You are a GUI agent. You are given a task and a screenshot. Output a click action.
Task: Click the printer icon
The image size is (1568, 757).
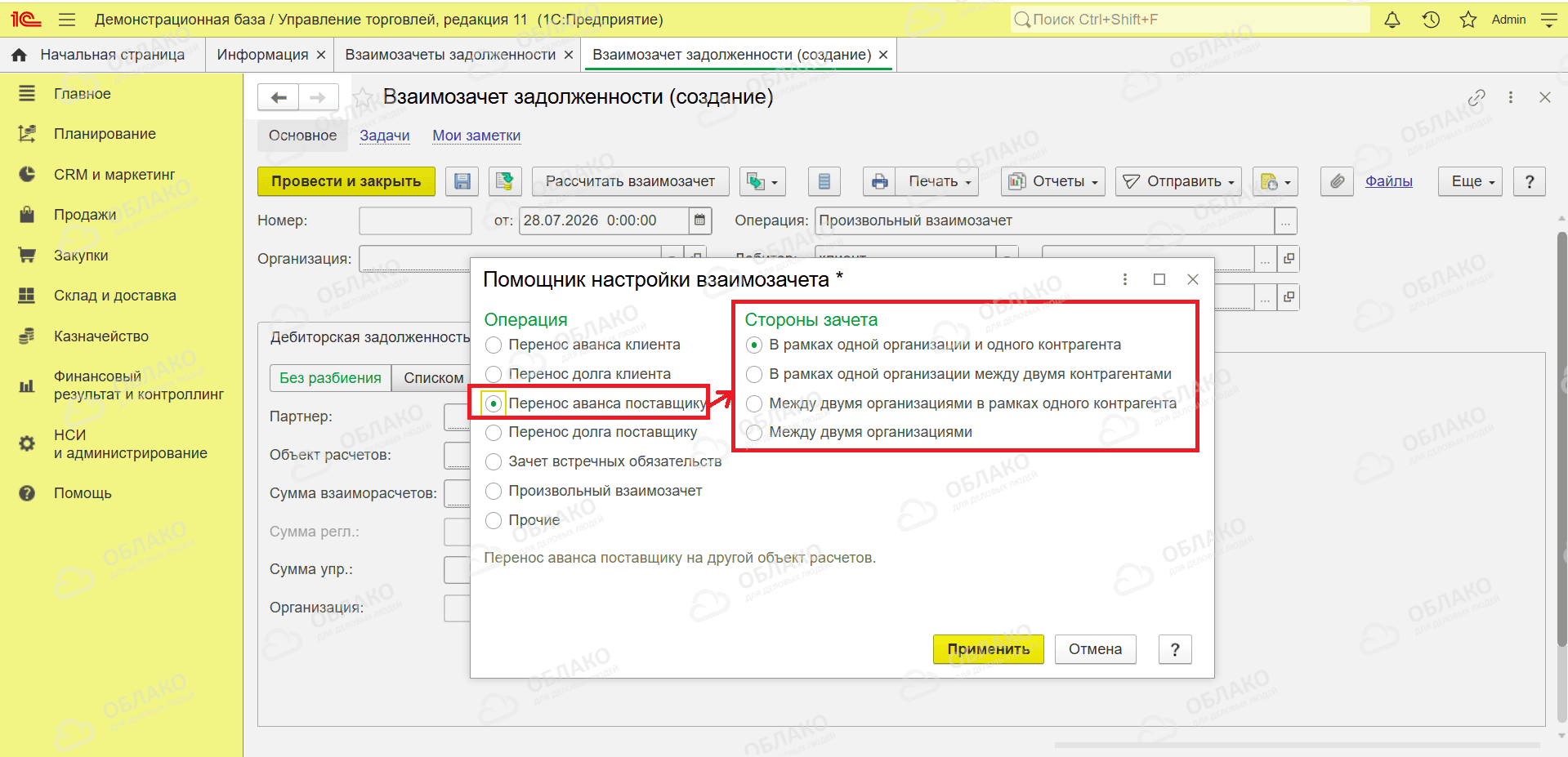coord(879,181)
